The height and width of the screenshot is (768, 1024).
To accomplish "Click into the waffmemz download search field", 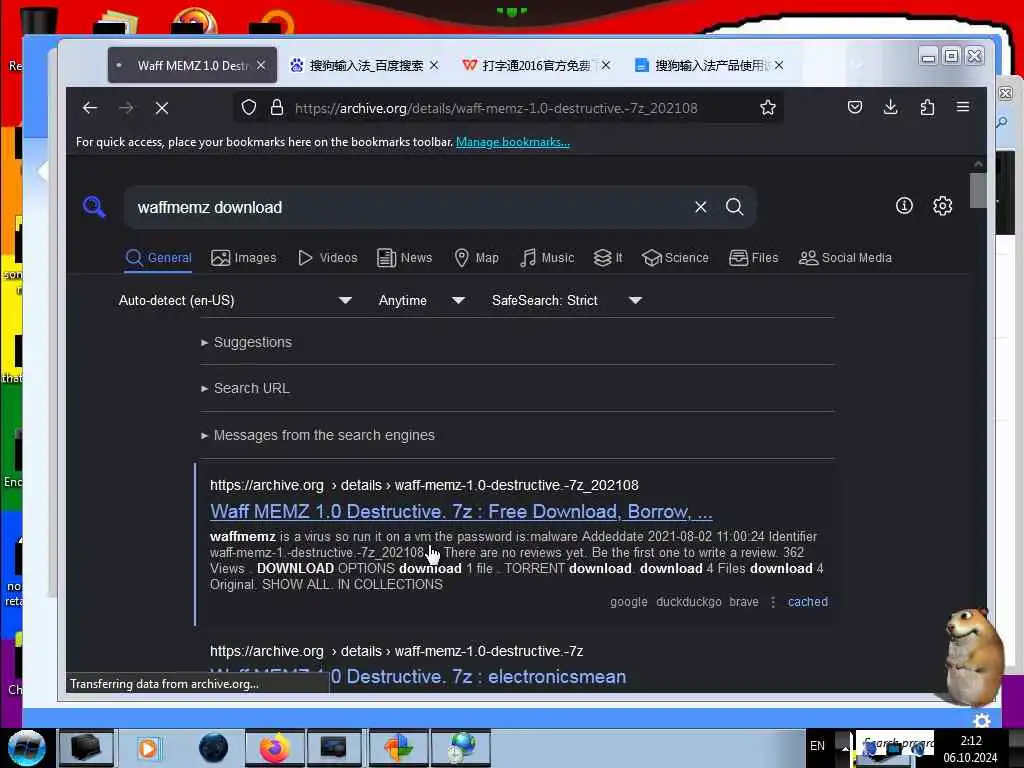I will pos(411,207).
